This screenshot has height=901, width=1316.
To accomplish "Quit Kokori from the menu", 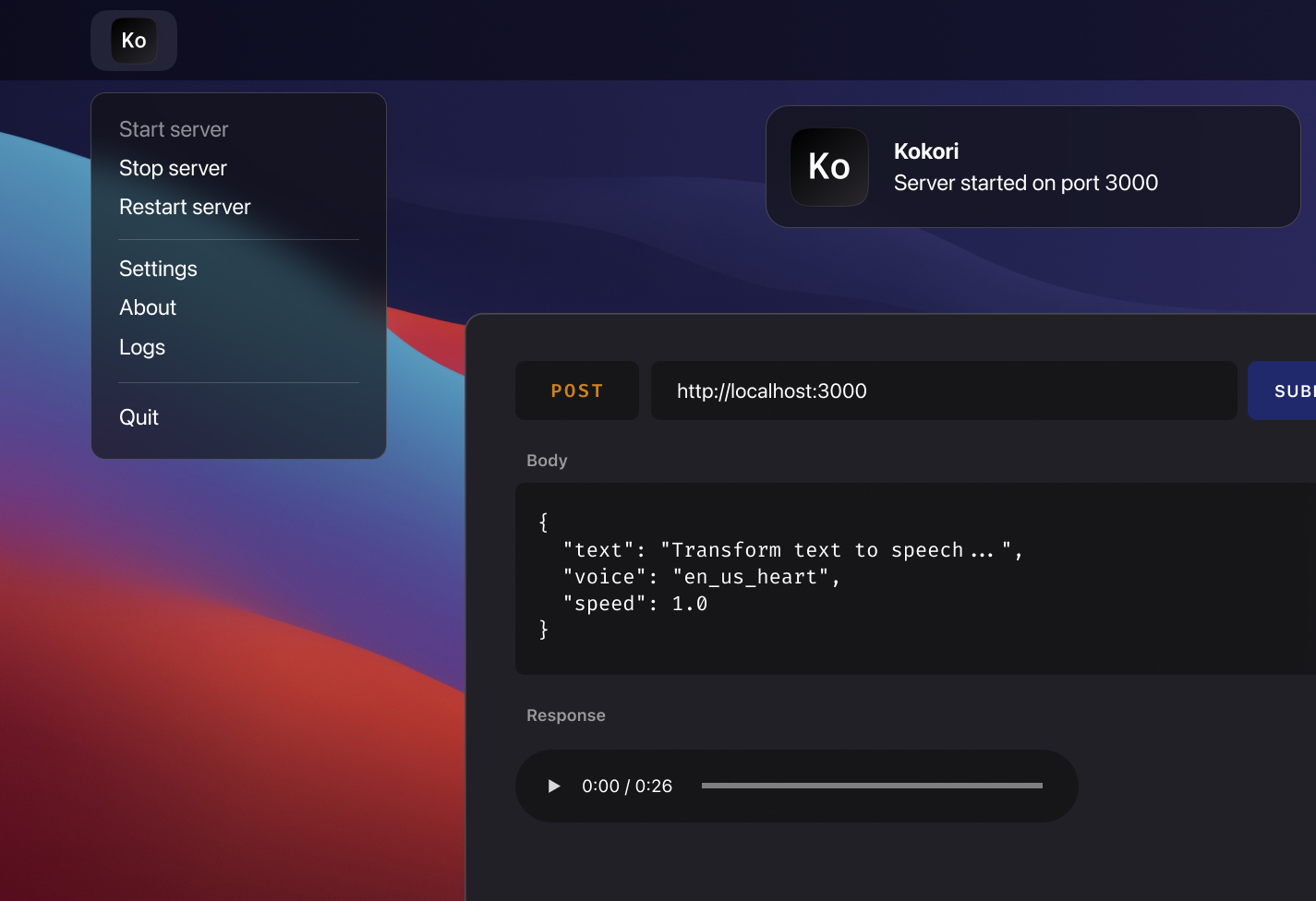I will pos(139,417).
